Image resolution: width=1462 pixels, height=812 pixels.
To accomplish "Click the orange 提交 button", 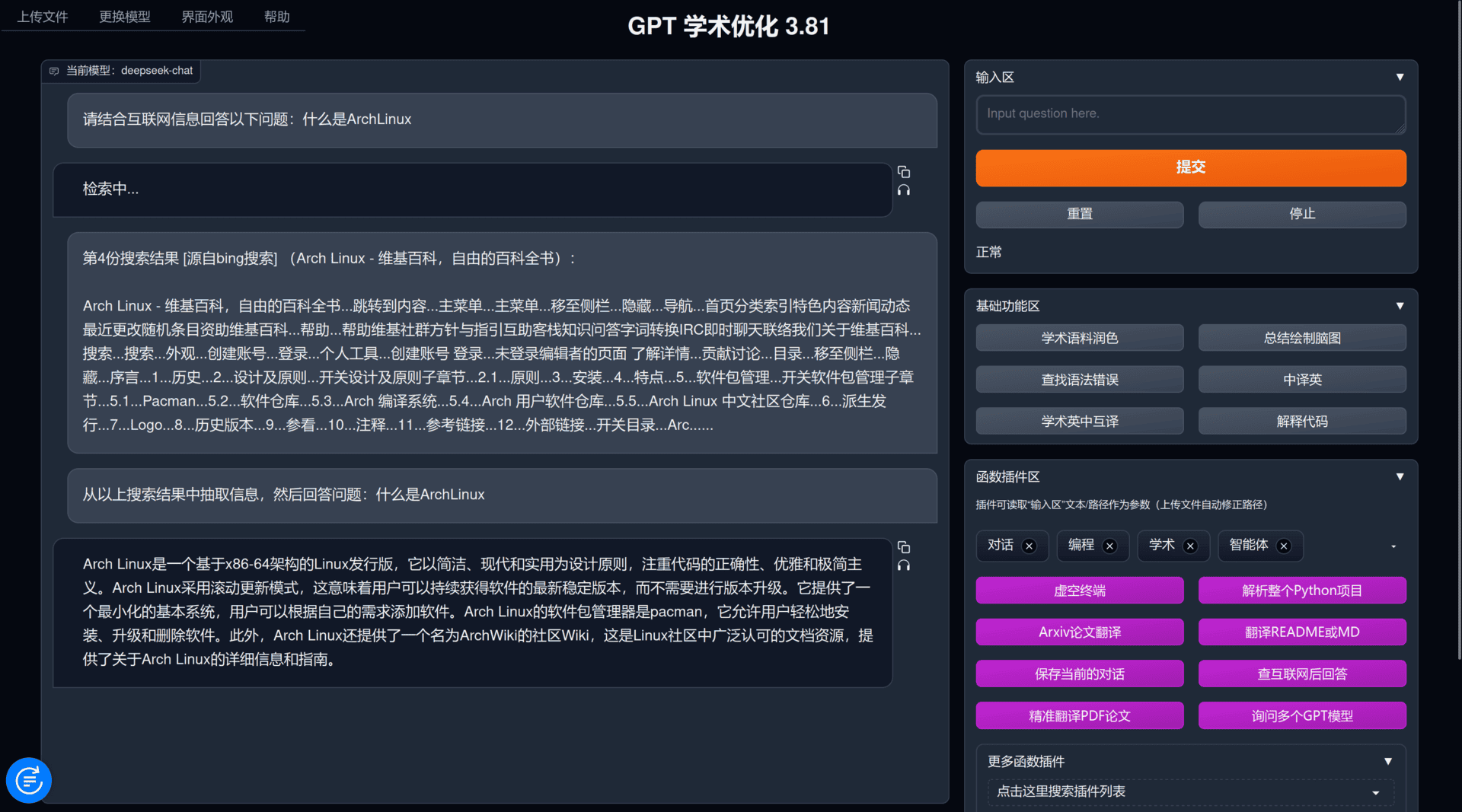I will point(1191,167).
